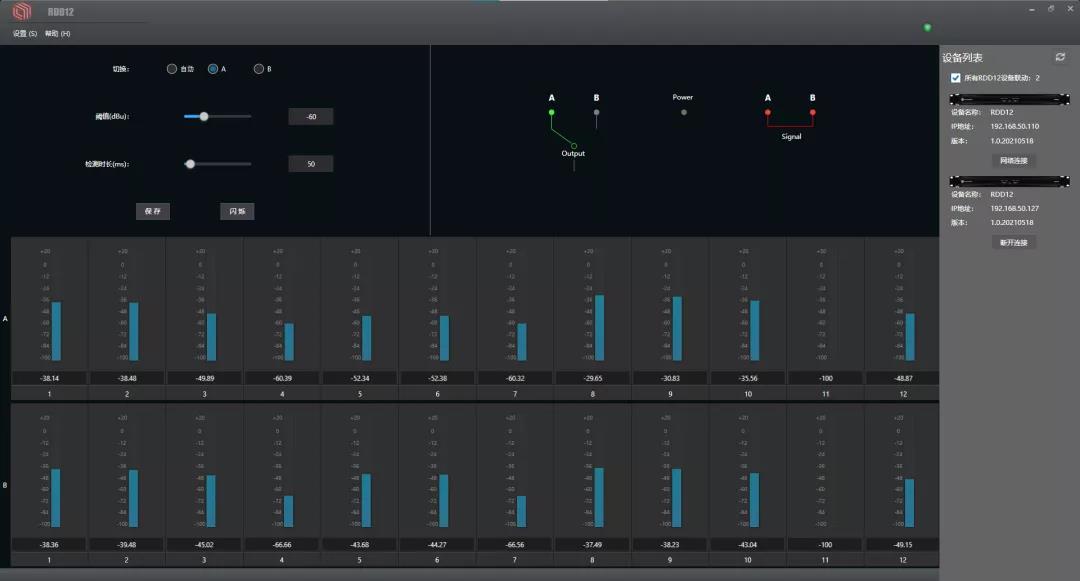Click the green connection status light in the header
Screen dimensions: 1080x581
tap(927, 28)
